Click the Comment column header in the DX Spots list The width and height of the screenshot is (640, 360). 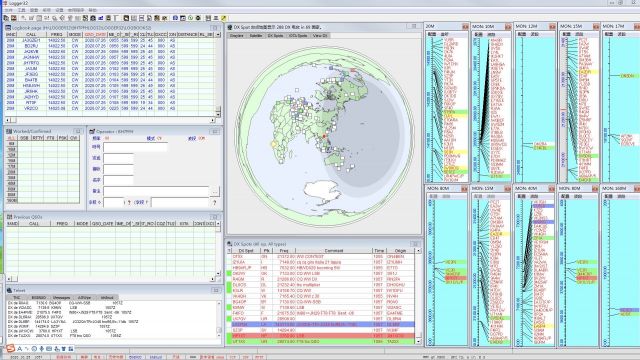tap(333, 251)
